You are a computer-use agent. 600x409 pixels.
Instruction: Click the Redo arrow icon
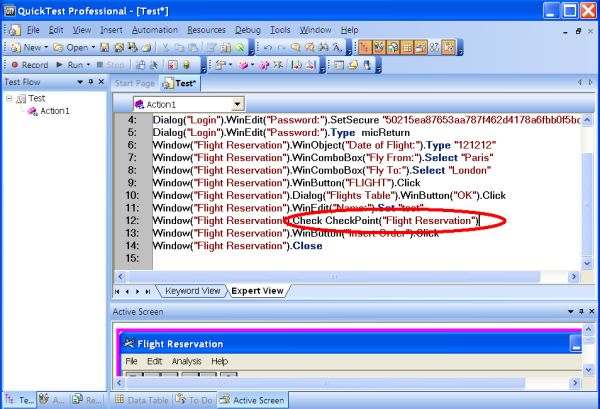(x=282, y=47)
